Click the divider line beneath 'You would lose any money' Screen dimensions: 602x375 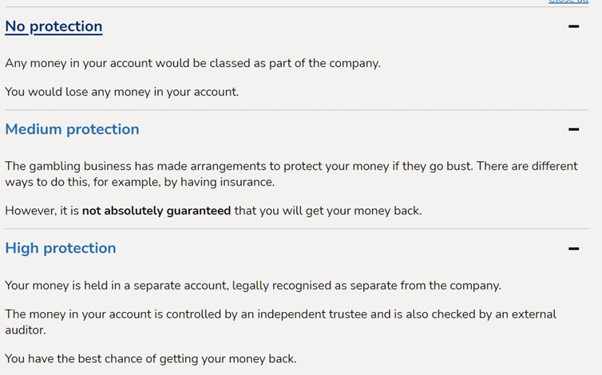[x=296, y=110]
